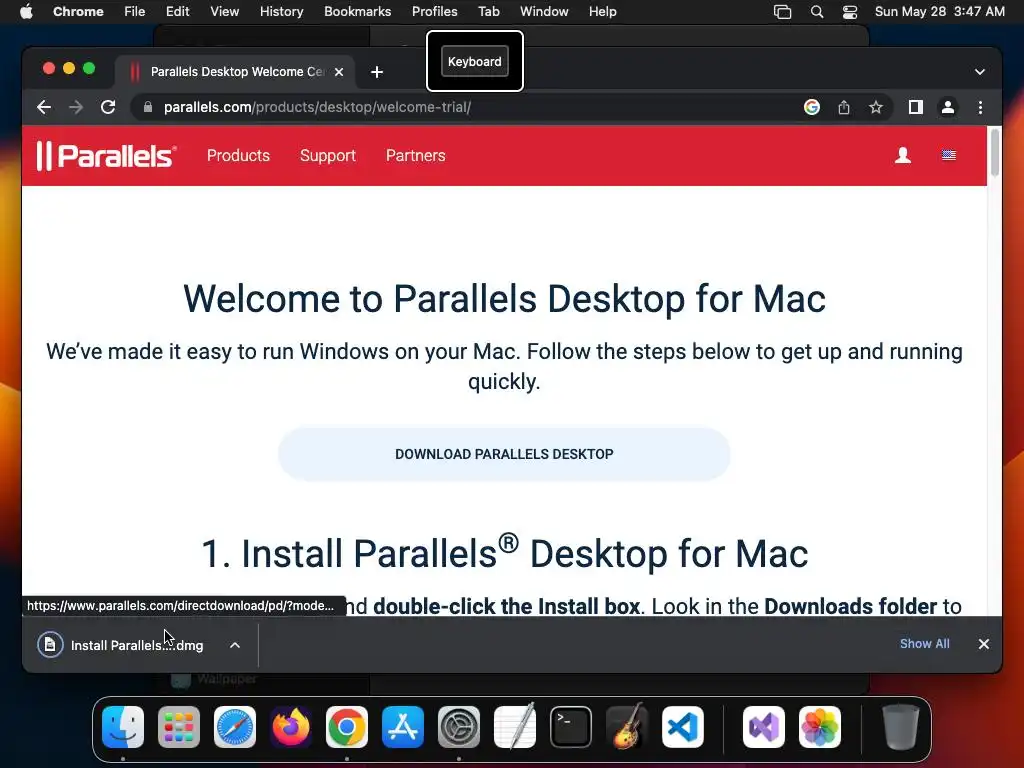Open the Partners navigation menu

click(415, 155)
